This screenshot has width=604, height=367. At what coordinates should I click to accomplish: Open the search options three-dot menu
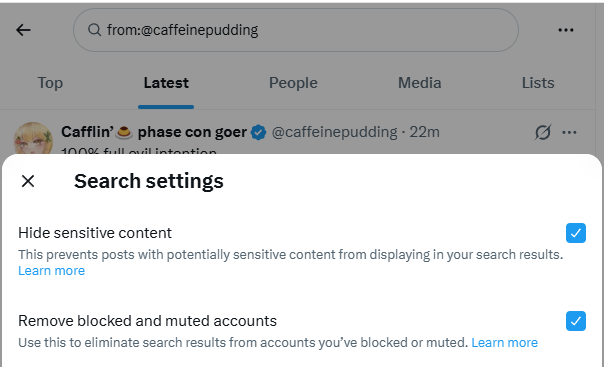(565, 30)
